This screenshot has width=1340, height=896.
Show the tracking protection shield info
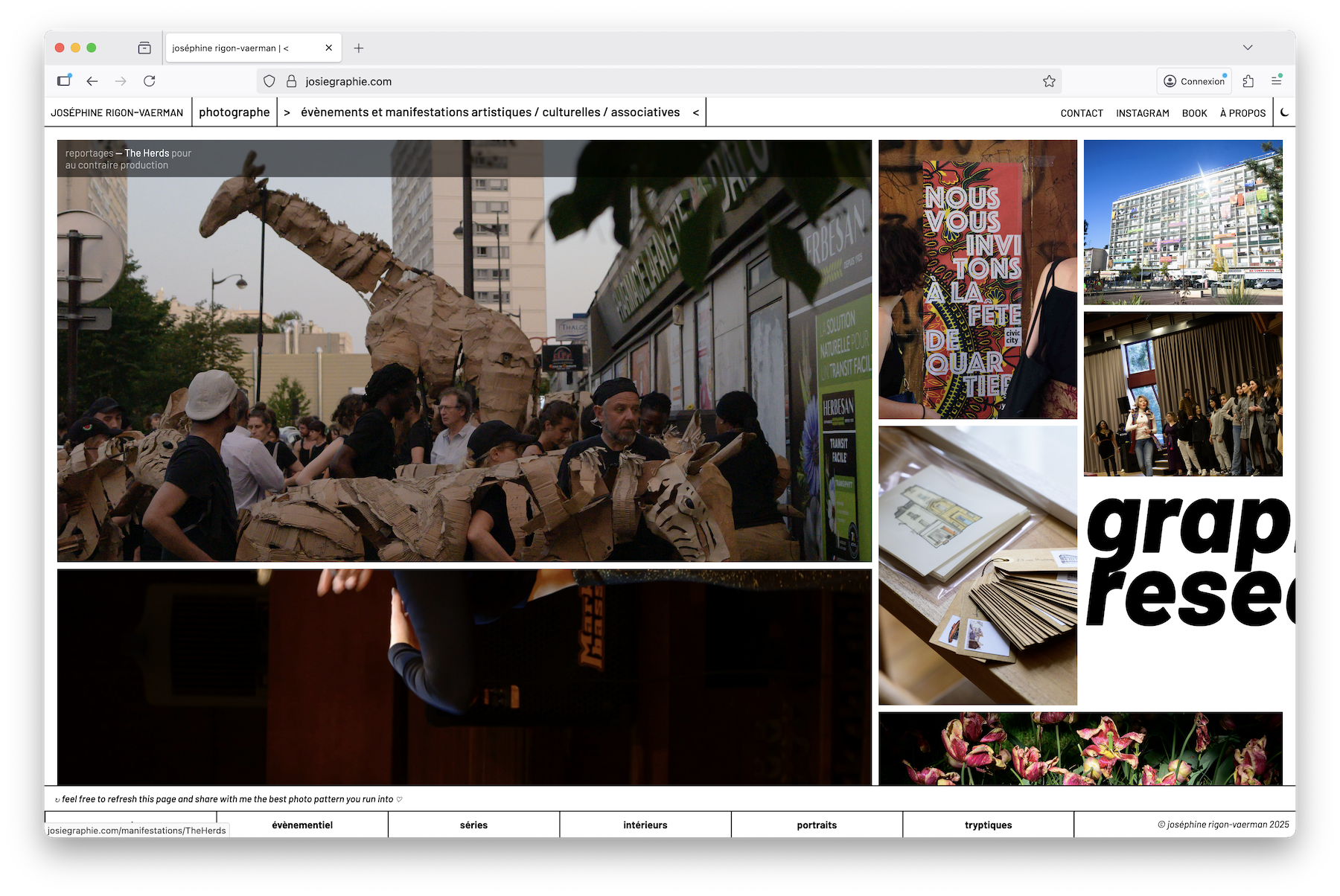tap(269, 81)
